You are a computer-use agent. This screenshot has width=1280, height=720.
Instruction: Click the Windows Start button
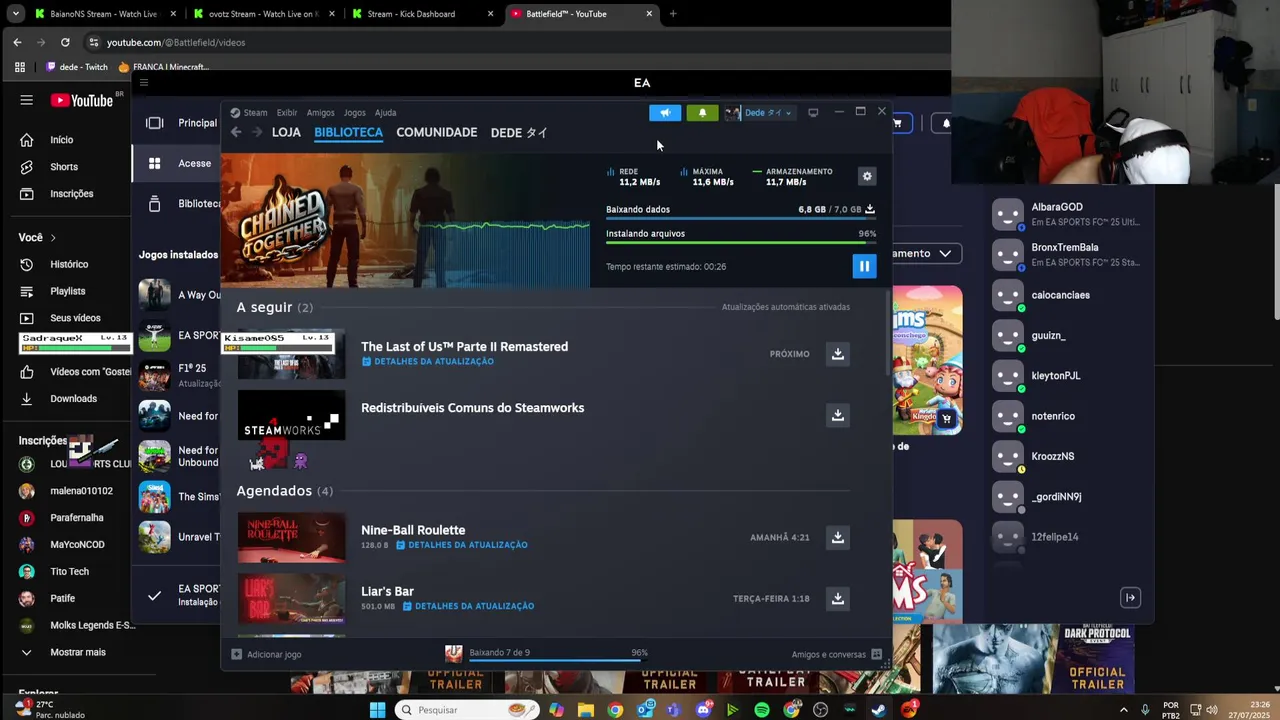pyautogui.click(x=377, y=710)
